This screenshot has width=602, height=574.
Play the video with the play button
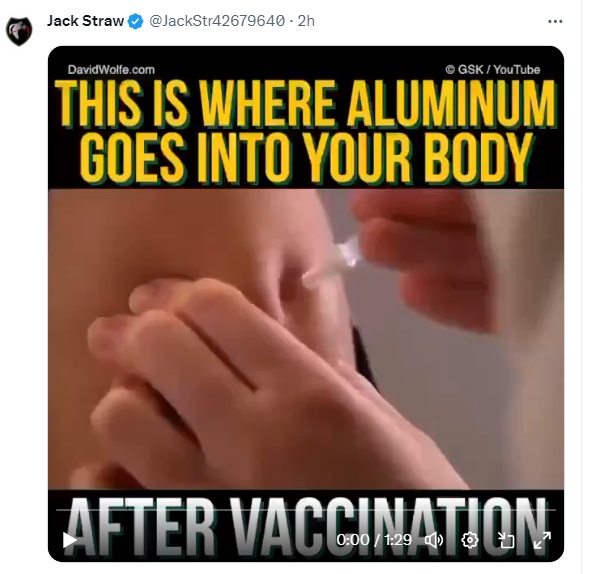[x=69, y=540]
